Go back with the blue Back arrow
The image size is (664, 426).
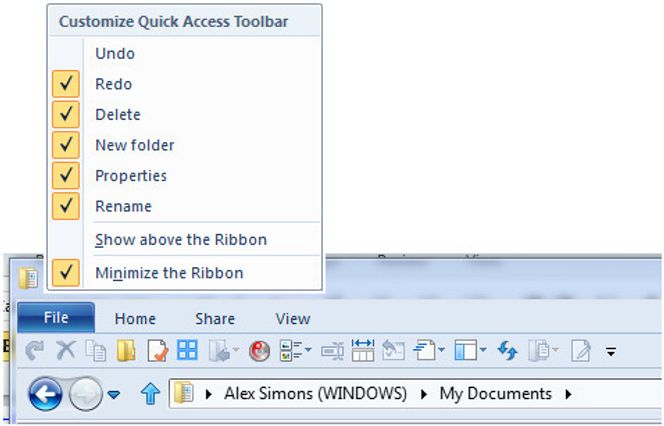pyautogui.click(x=45, y=394)
